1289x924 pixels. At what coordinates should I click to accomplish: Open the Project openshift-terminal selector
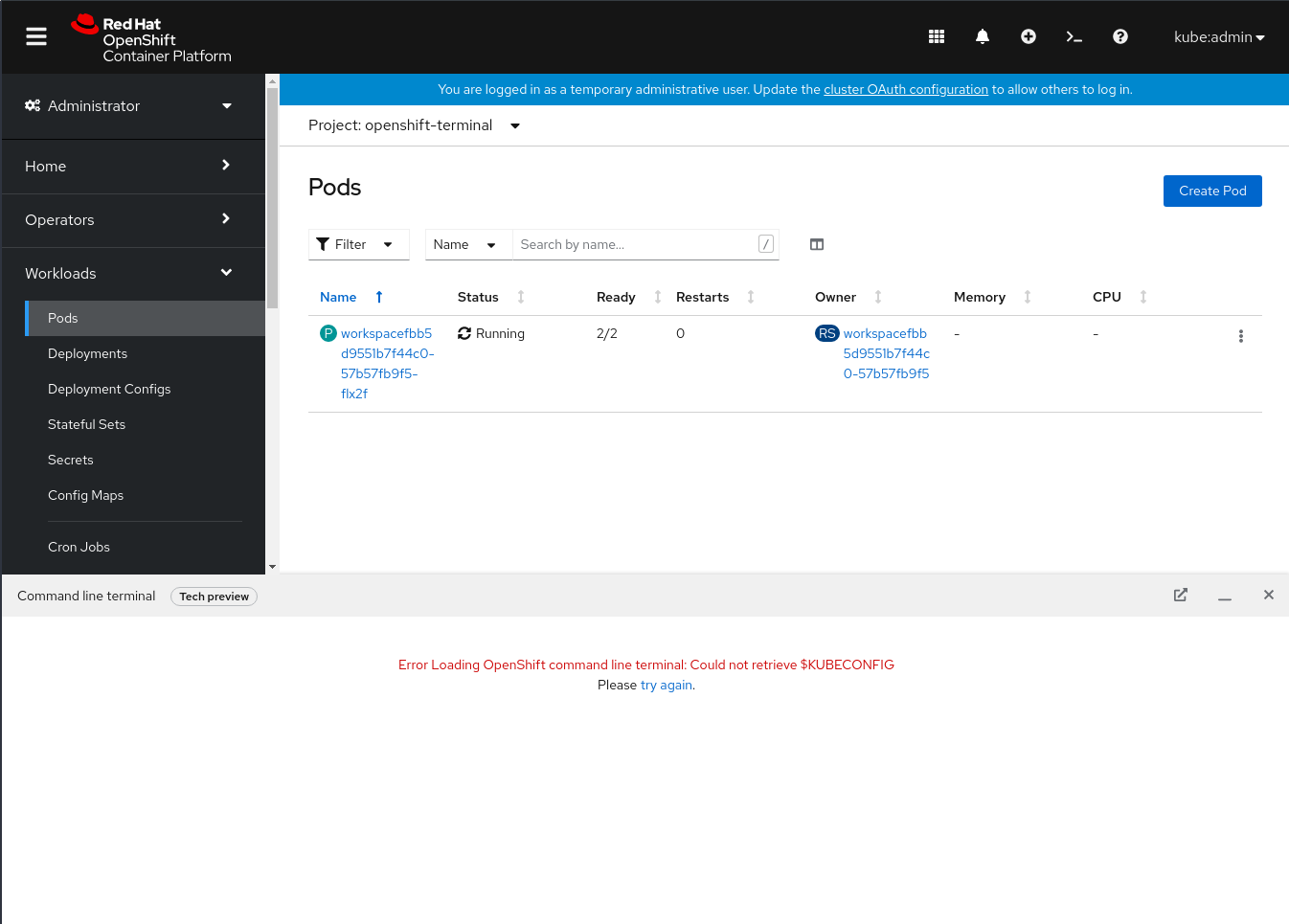(x=414, y=125)
